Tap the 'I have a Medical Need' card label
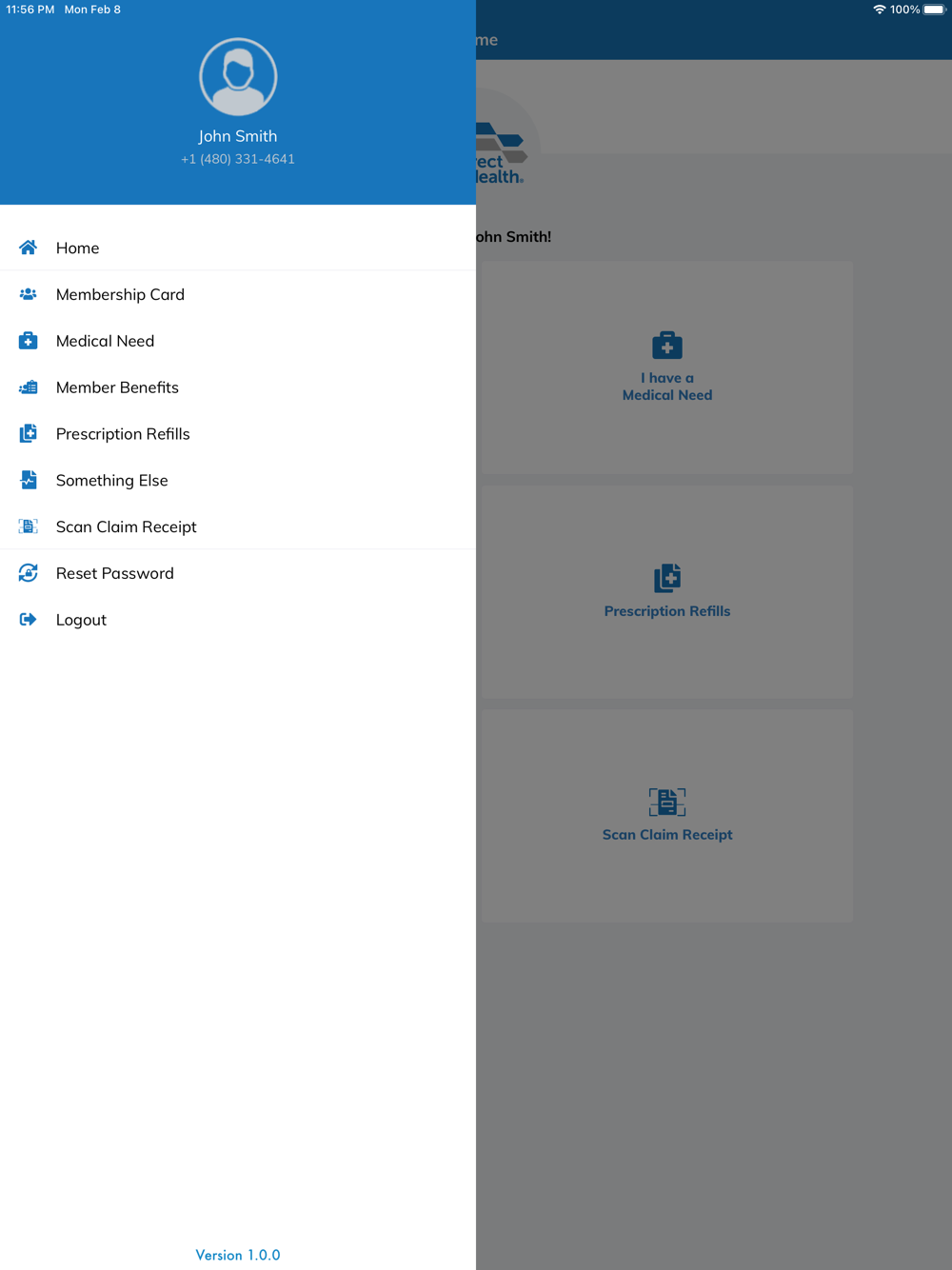 (667, 387)
